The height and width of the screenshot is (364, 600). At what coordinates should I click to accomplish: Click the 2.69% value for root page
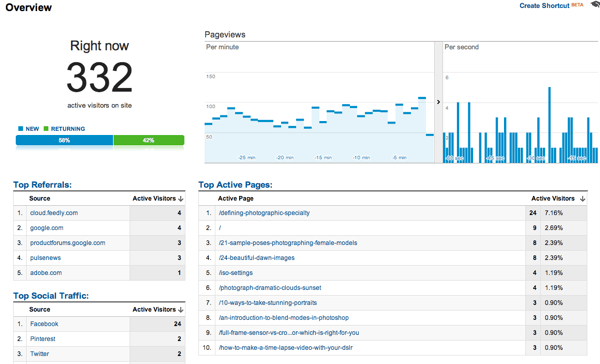pos(554,228)
